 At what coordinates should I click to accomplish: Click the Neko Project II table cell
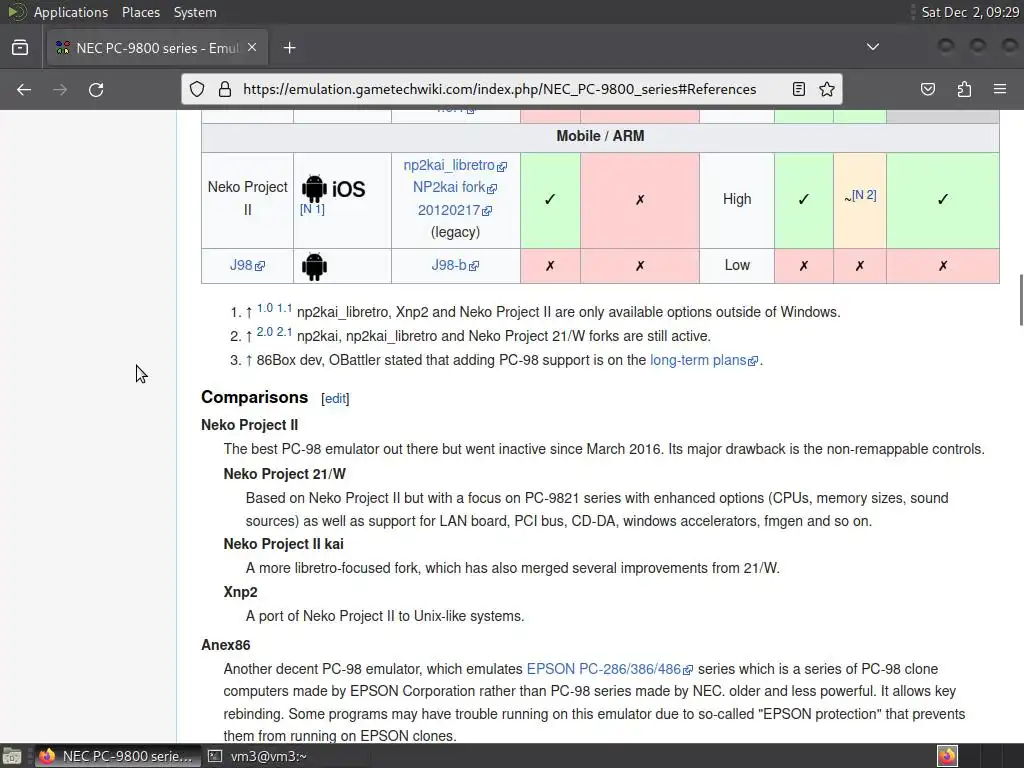247,199
